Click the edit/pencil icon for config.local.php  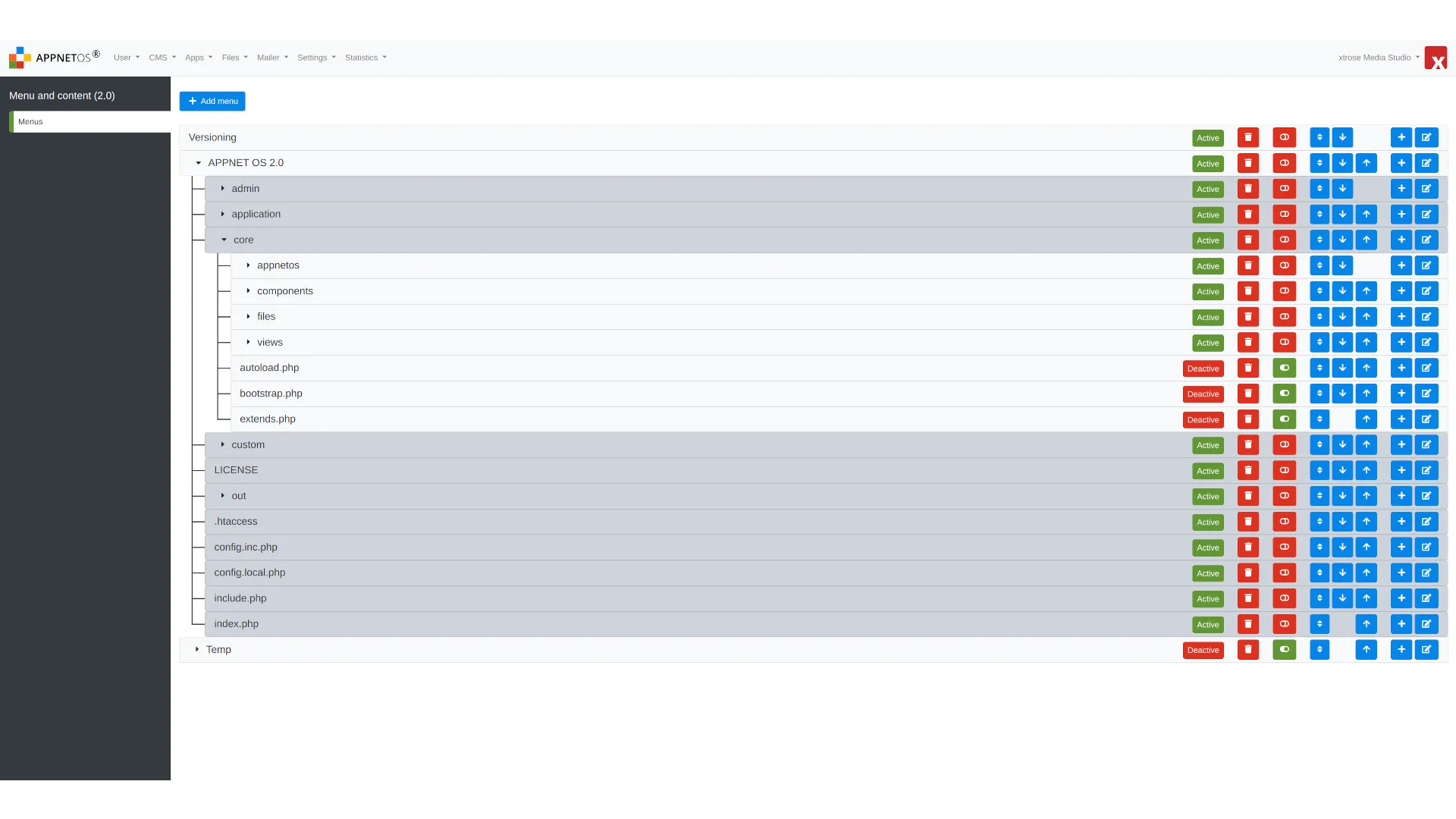click(1426, 573)
